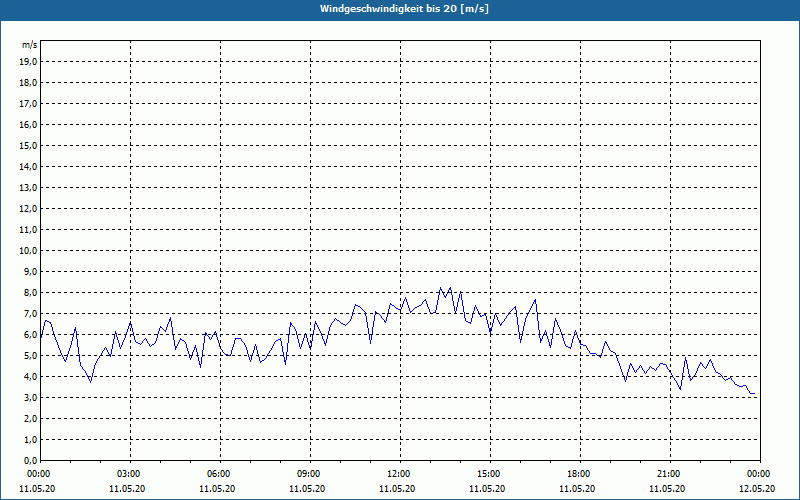Click the 11.05.20 date under 03:00

127,489
